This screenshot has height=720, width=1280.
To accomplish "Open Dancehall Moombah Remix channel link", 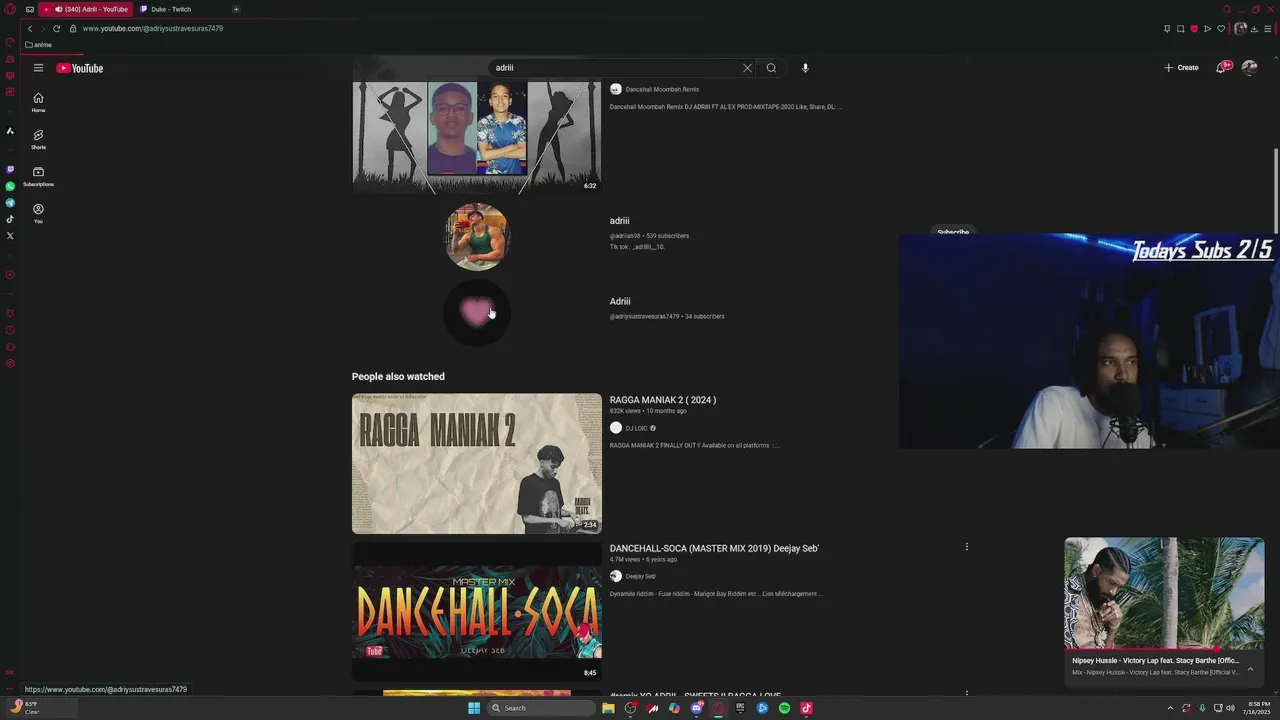I will pyautogui.click(x=662, y=89).
